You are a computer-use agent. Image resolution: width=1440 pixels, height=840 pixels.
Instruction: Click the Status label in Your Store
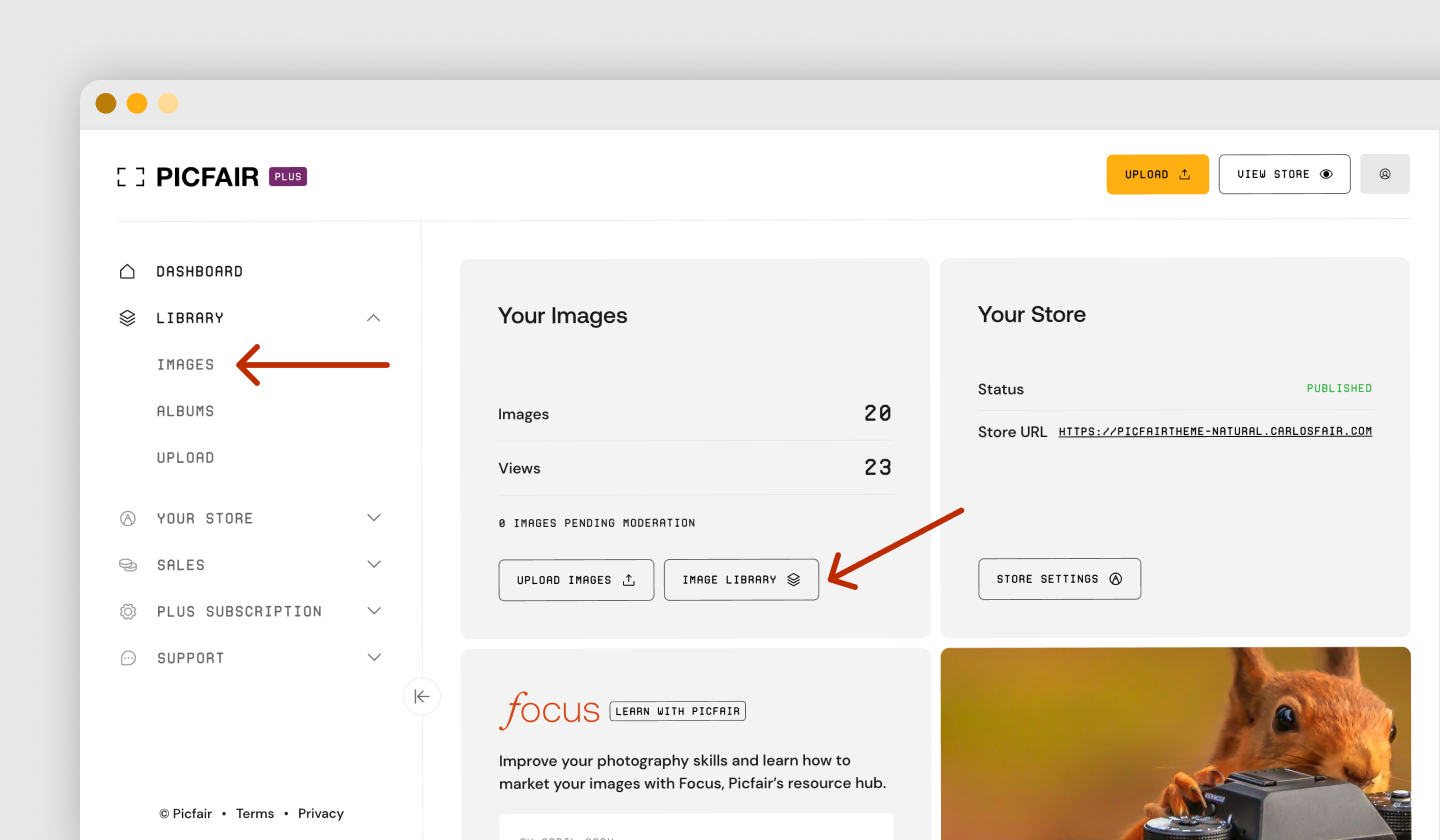[1001, 389]
